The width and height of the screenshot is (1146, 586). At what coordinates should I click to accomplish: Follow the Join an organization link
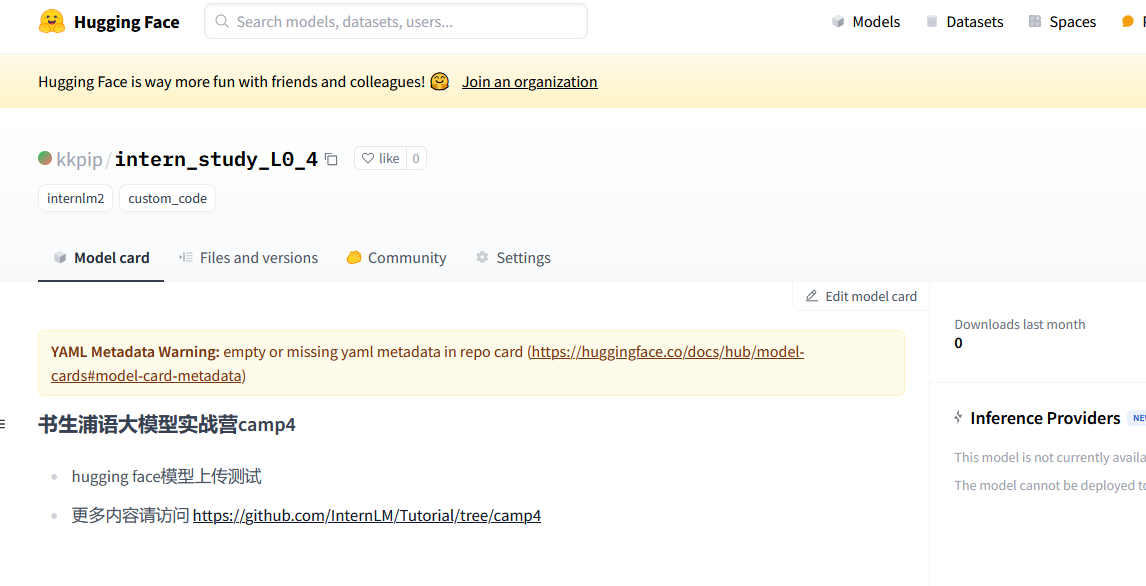pyautogui.click(x=530, y=81)
